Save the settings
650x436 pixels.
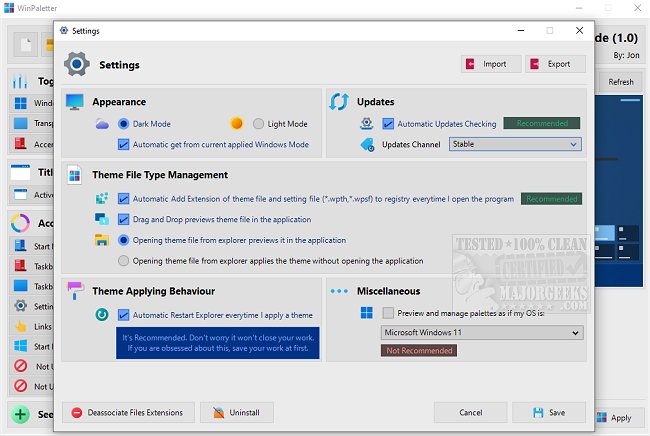(549, 412)
